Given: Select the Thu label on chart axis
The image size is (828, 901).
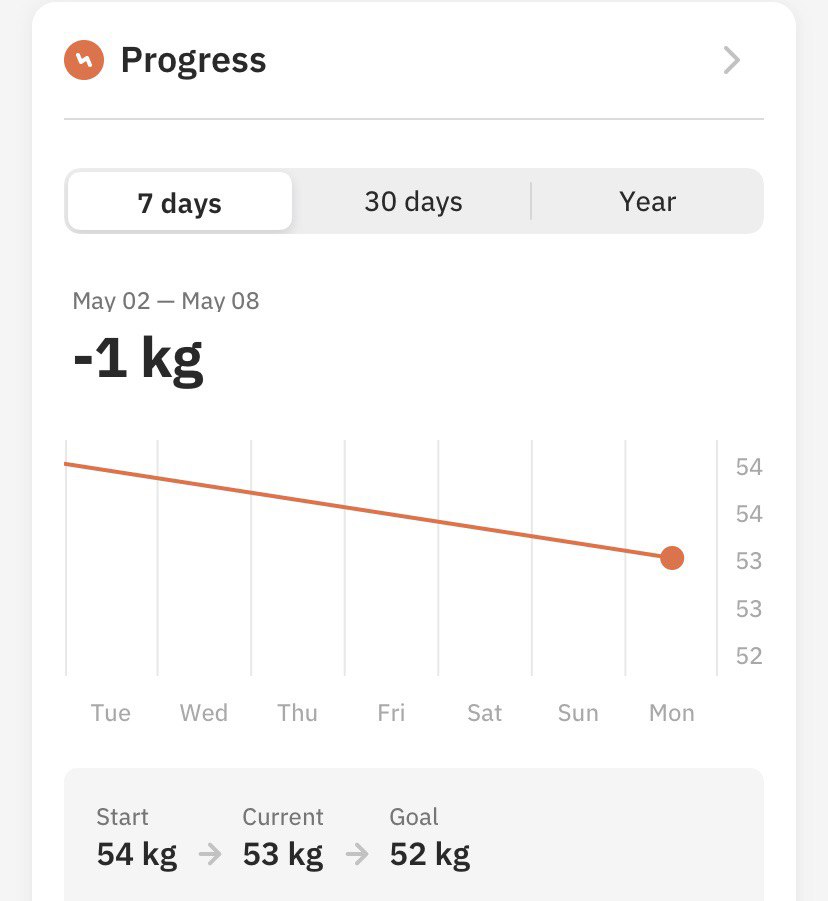Looking at the screenshot, I should (298, 713).
